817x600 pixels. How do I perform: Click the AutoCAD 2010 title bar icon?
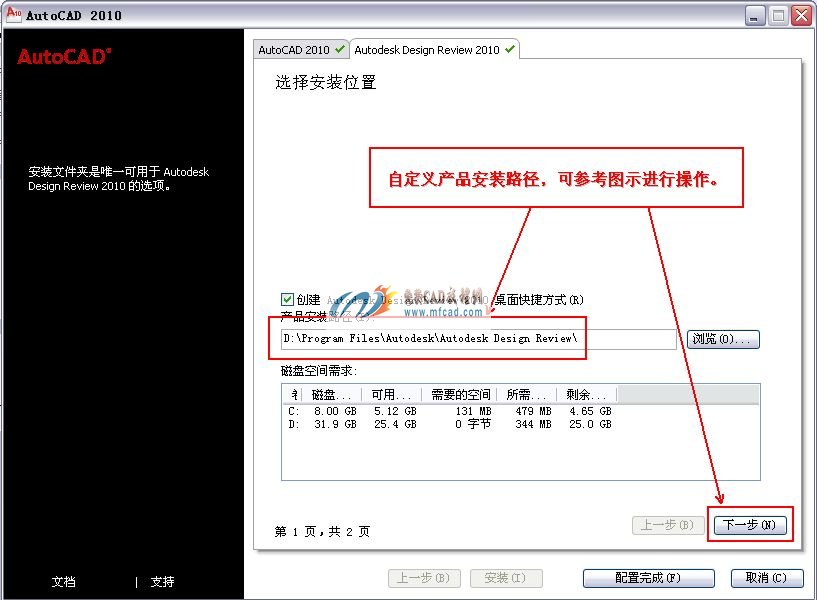14,15
